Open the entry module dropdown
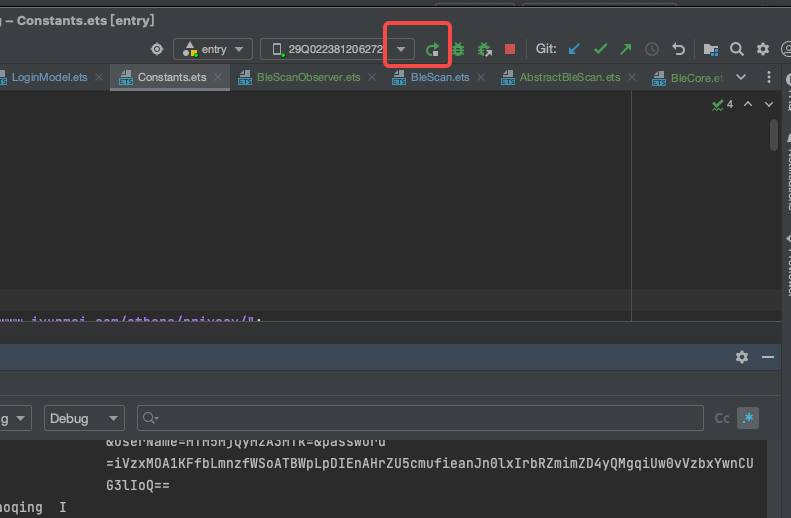Image resolution: width=791 pixels, height=518 pixels. tap(213, 49)
